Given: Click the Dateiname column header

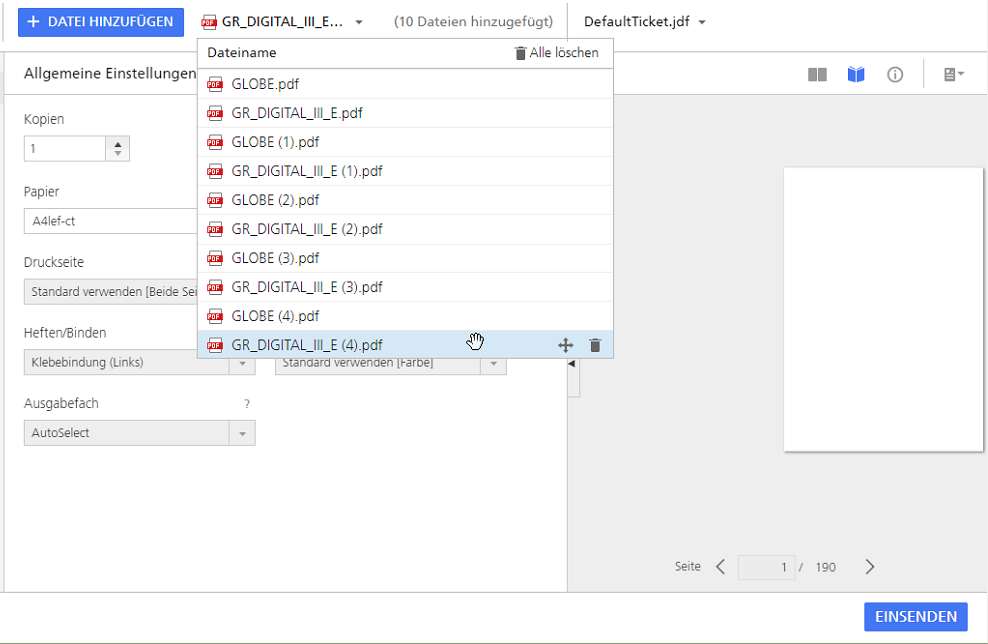Looking at the screenshot, I should [x=242, y=53].
